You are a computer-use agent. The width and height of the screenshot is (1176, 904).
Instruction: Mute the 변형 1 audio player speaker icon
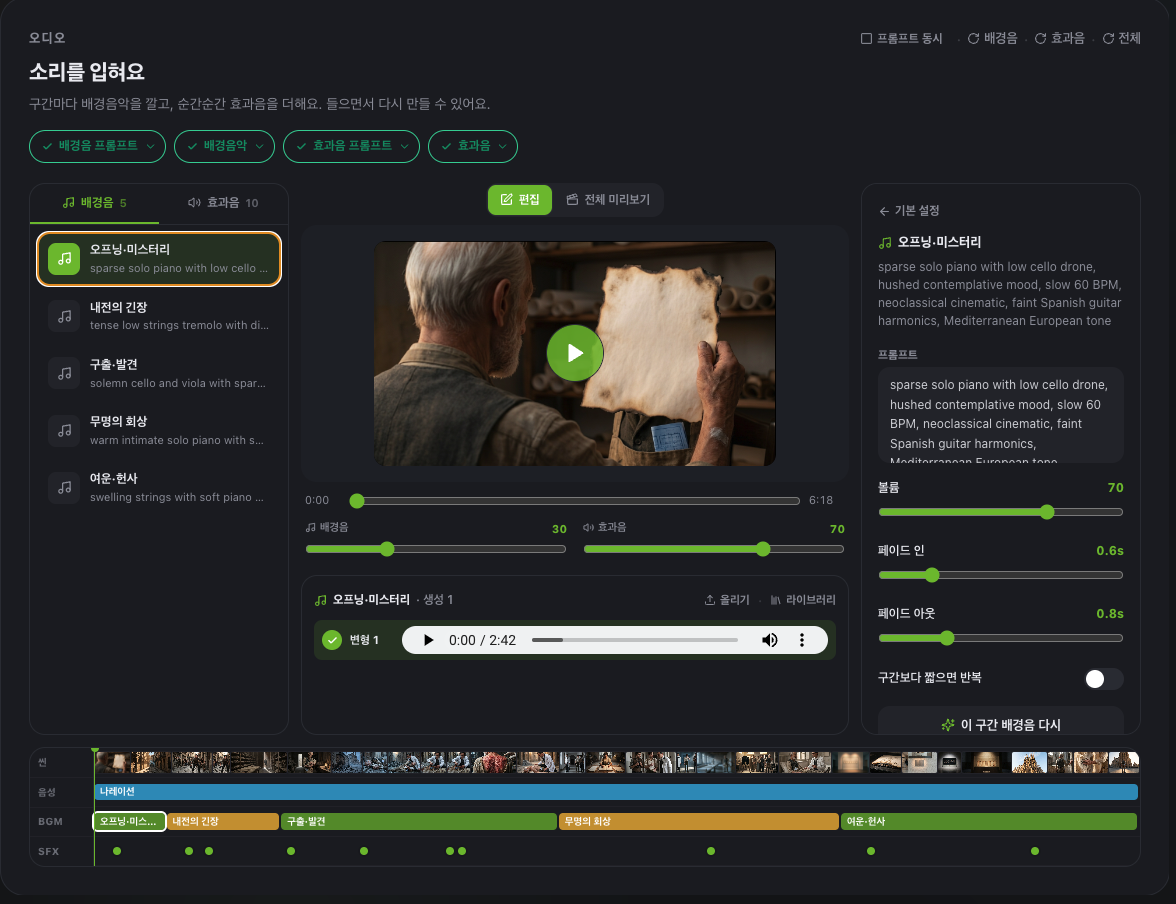(x=770, y=640)
